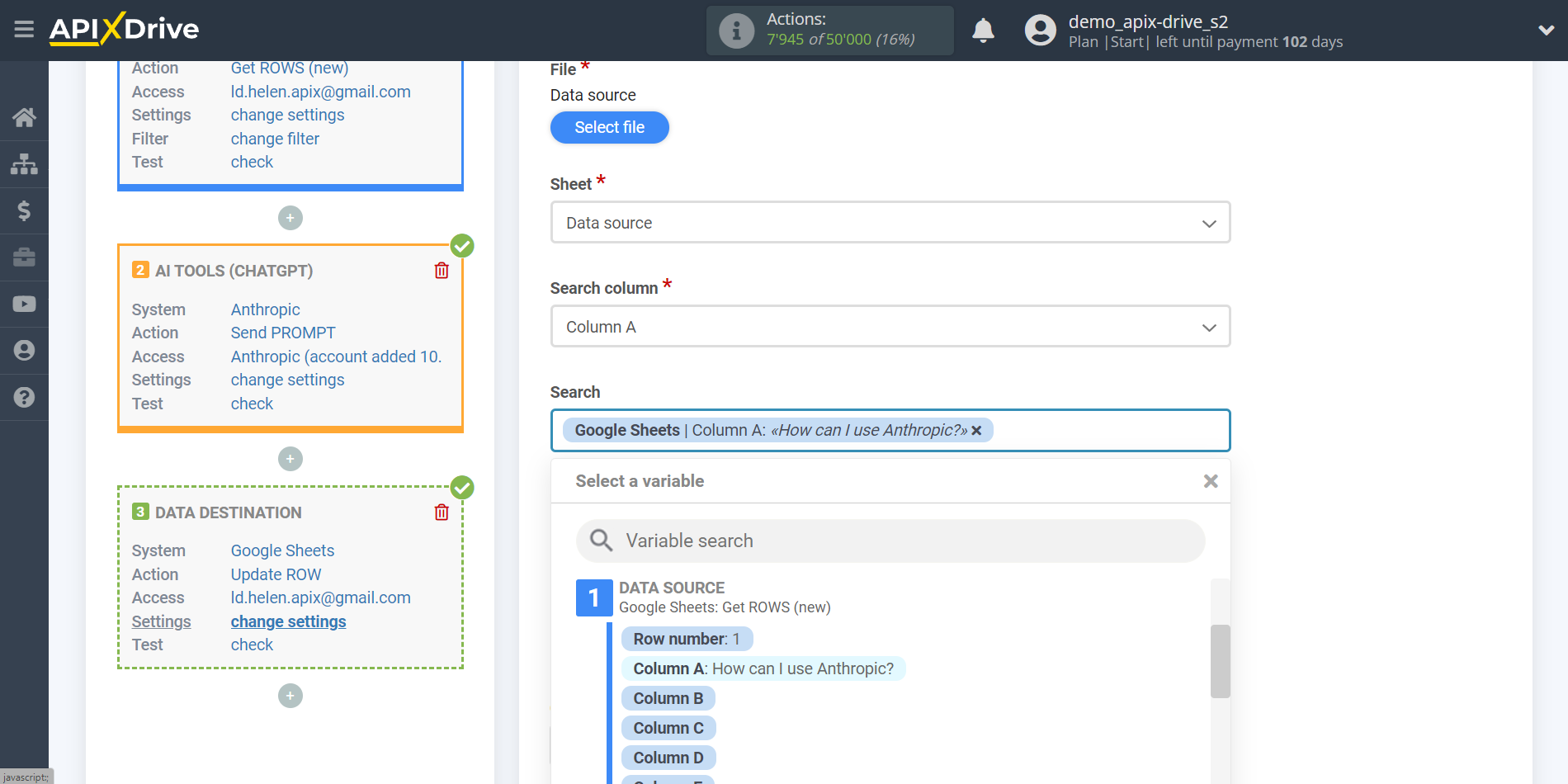Viewport: 1568px width, 784px height.
Task: Click the Variable search input
Action: (x=890, y=541)
